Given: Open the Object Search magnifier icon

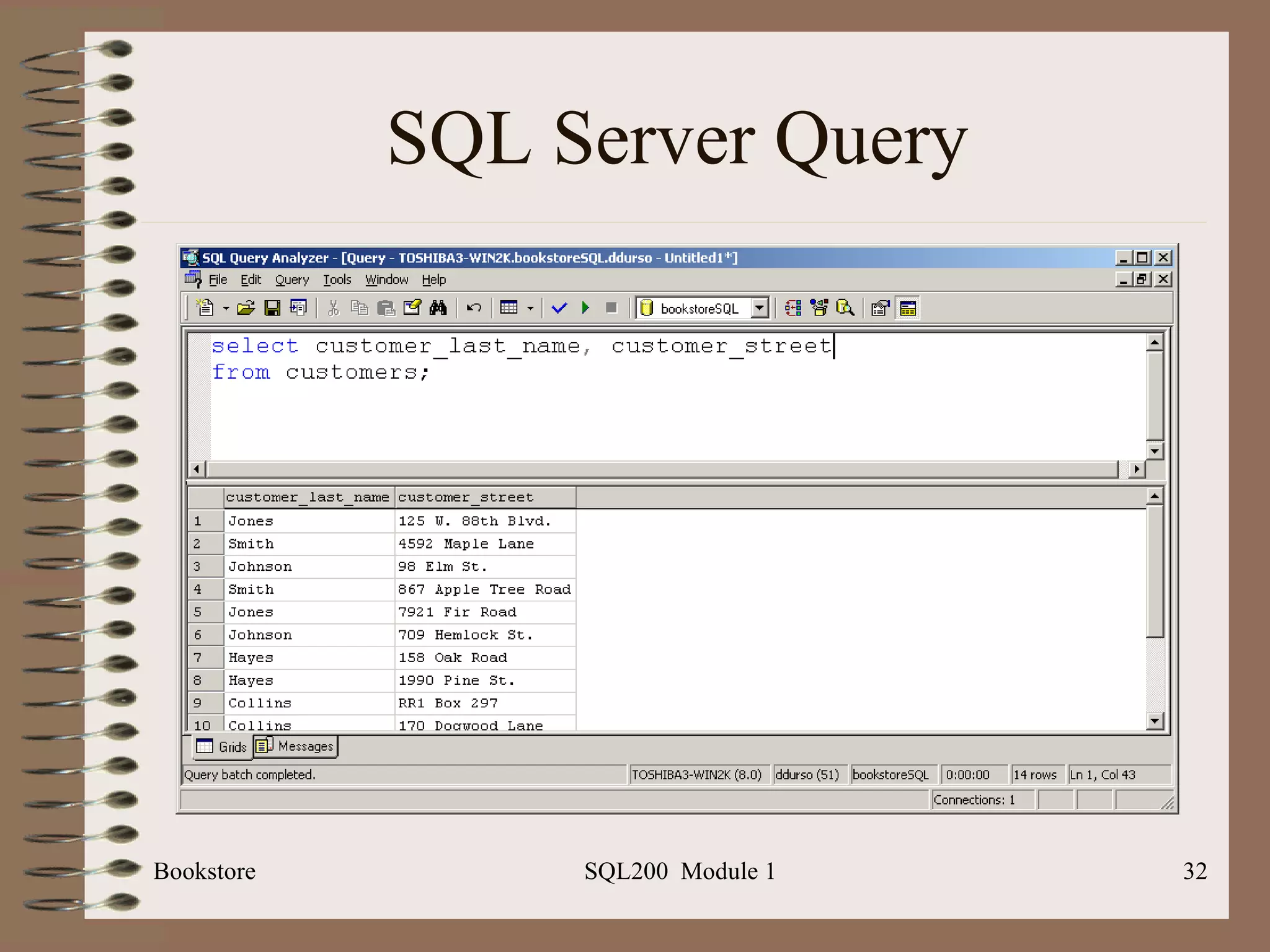Looking at the screenshot, I should 845,308.
